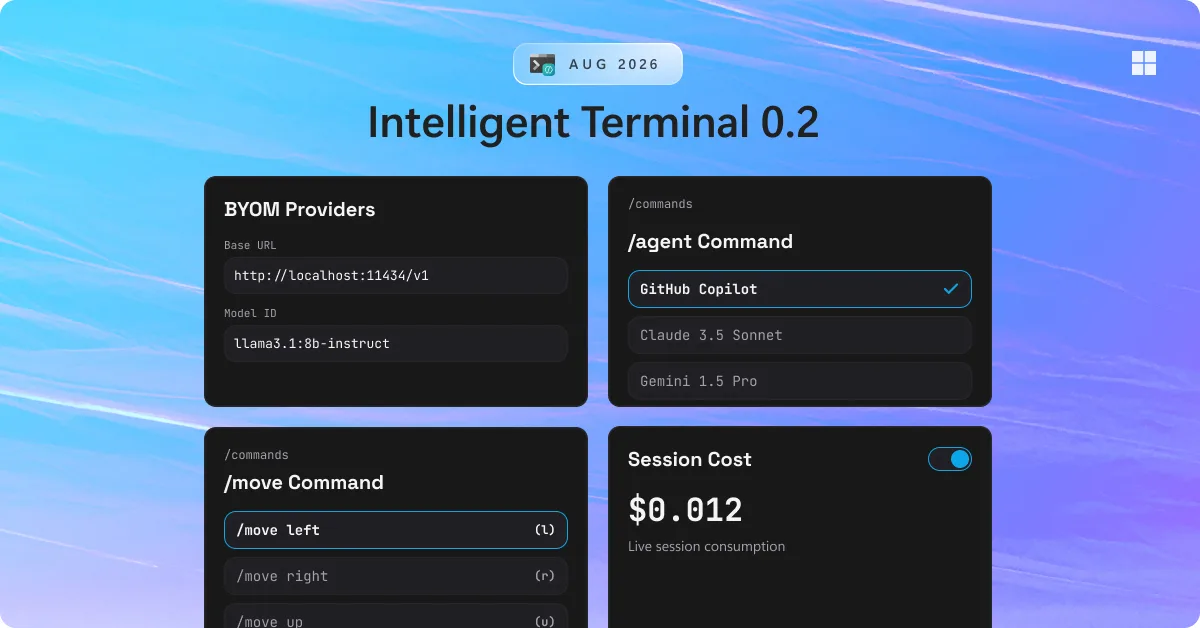Image resolution: width=1200 pixels, height=628 pixels.
Task: Click the Windows logo icon
Action: click(1144, 63)
